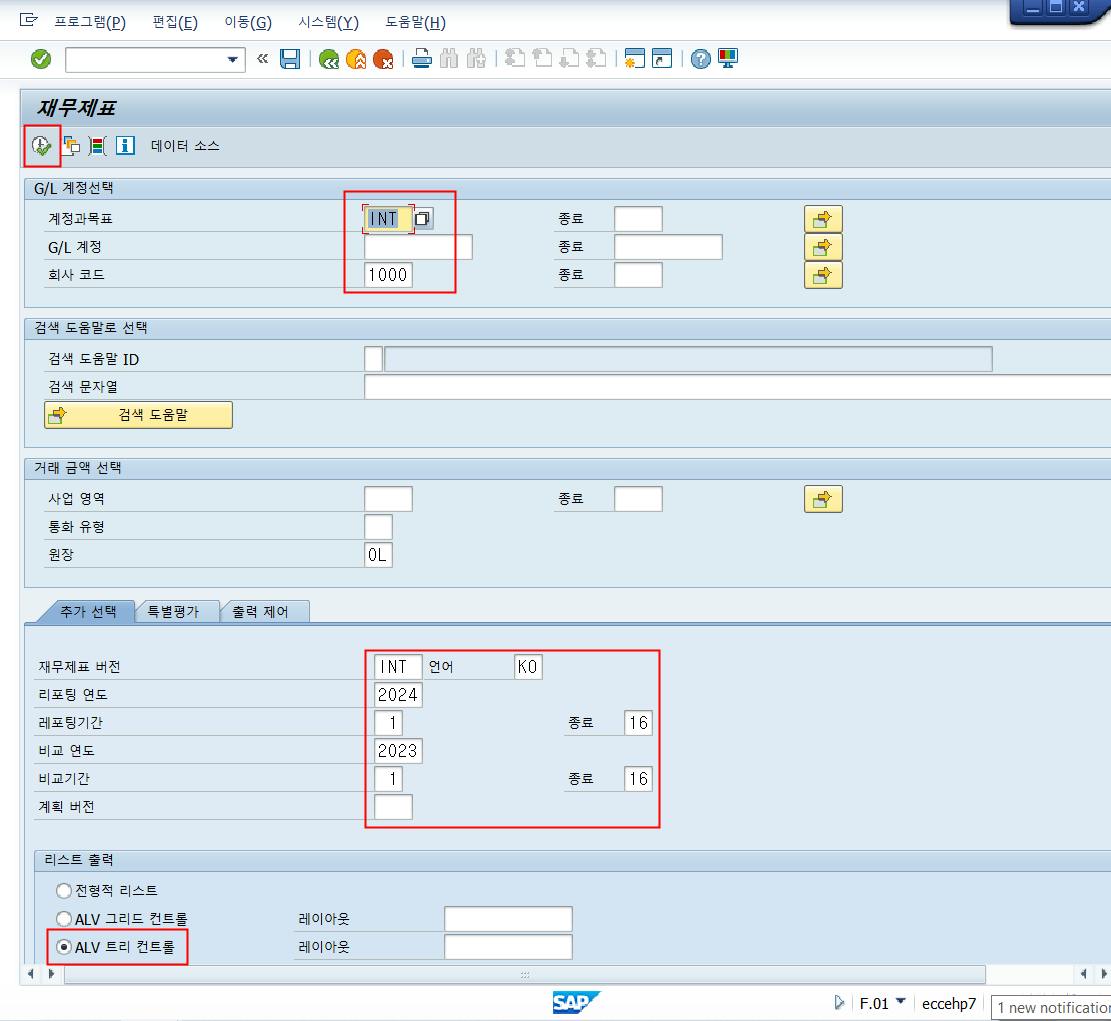Open the 이동(G) menu
This screenshot has width=1111, height=1021.
pos(248,22)
